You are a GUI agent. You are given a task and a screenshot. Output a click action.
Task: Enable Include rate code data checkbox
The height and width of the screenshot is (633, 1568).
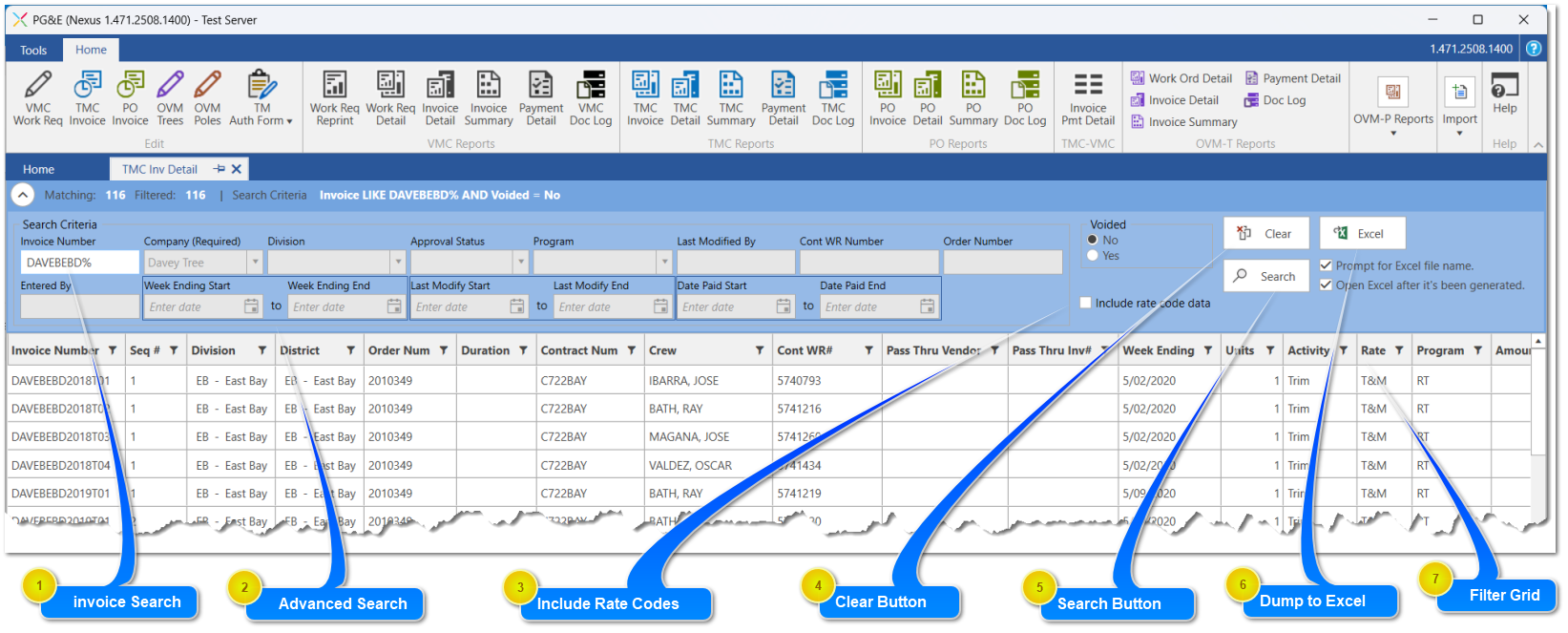pyautogui.click(x=1085, y=303)
